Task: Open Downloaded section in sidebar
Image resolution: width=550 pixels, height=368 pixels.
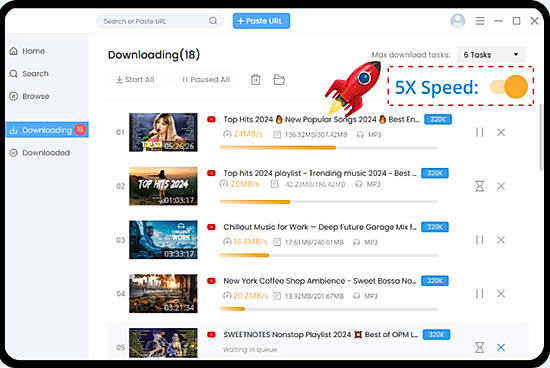Action: [x=40, y=153]
